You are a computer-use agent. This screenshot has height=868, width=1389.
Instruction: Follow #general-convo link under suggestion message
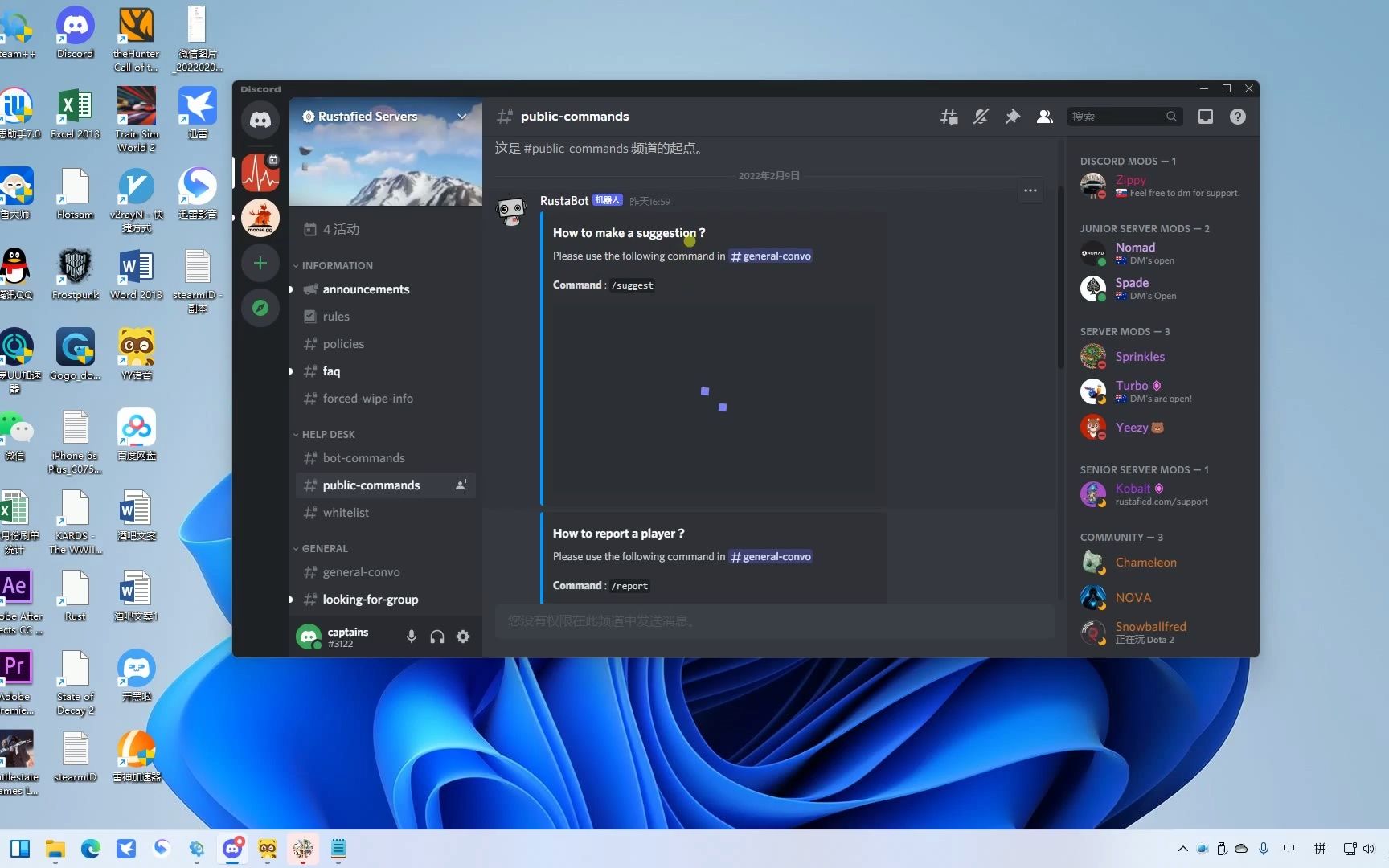(770, 256)
